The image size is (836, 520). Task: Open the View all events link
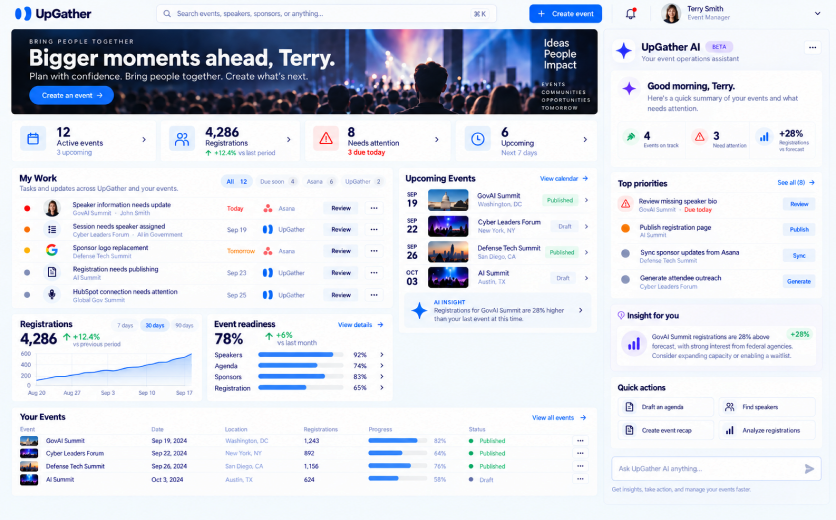coord(559,418)
